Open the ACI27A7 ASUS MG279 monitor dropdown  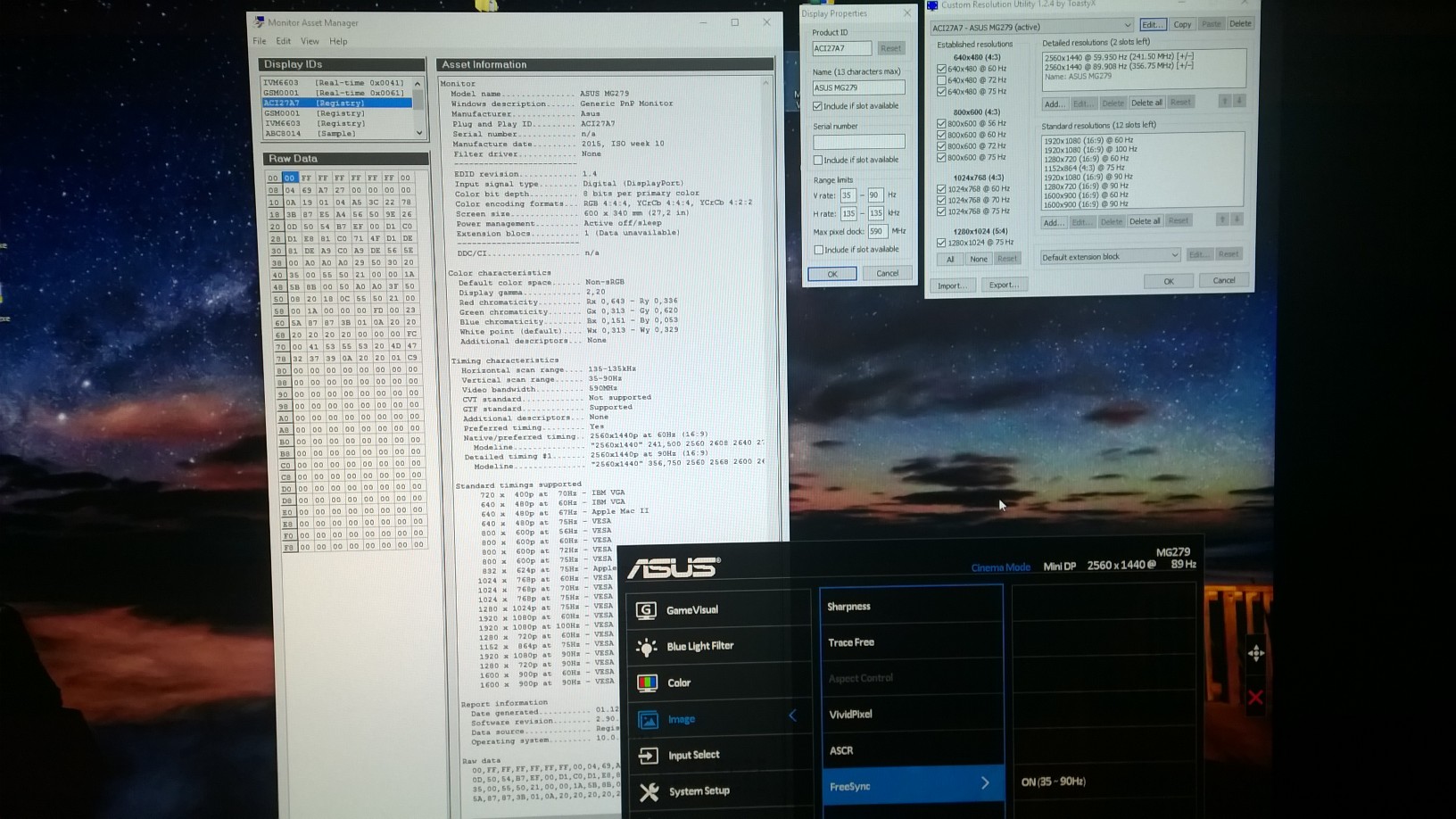1031,26
